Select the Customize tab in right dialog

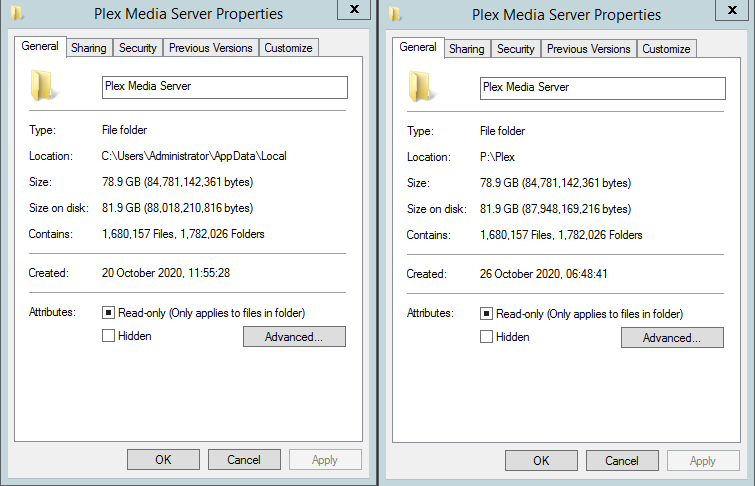coord(666,49)
